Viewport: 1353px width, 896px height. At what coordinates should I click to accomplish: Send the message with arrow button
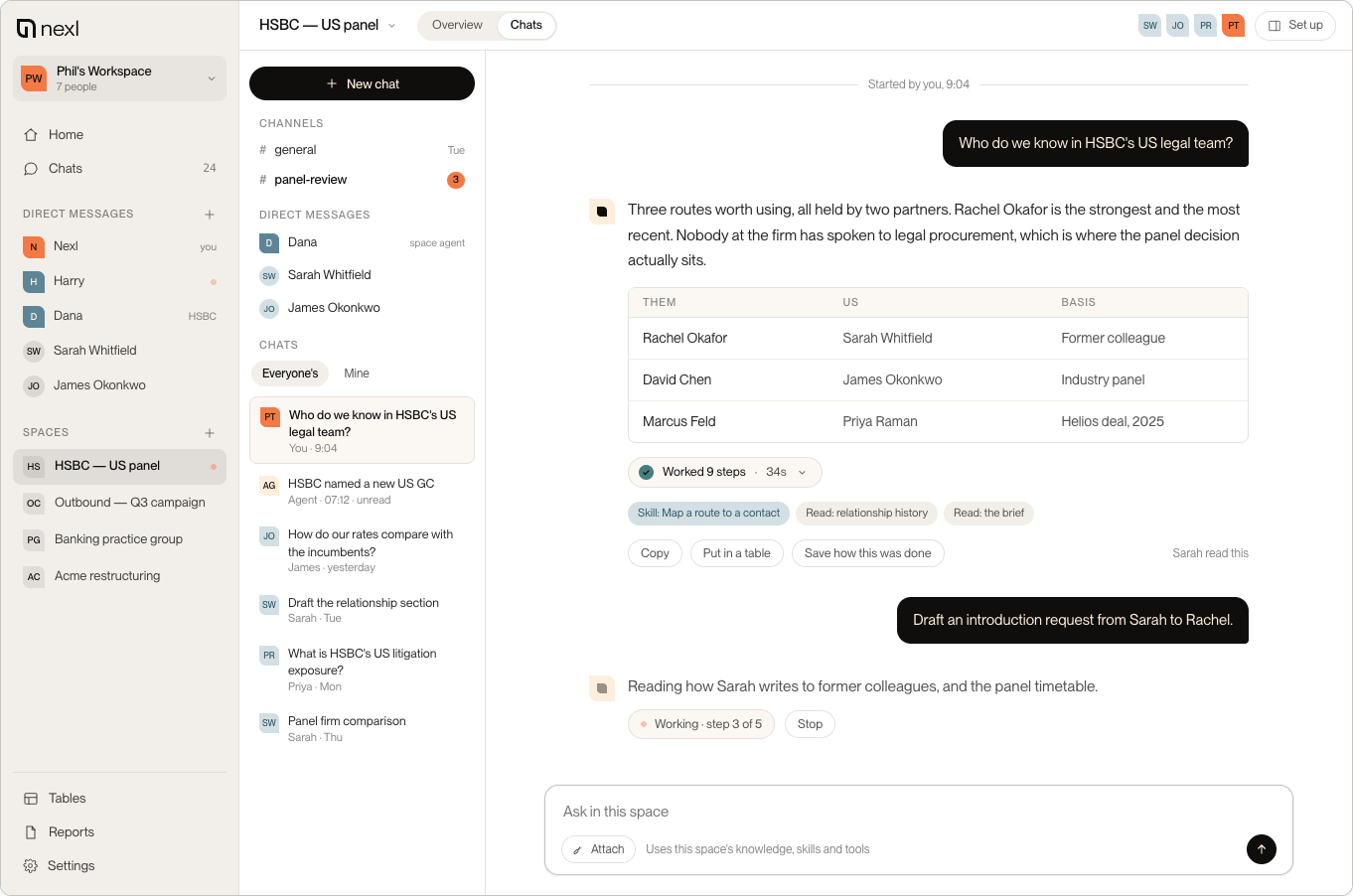[1262, 849]
